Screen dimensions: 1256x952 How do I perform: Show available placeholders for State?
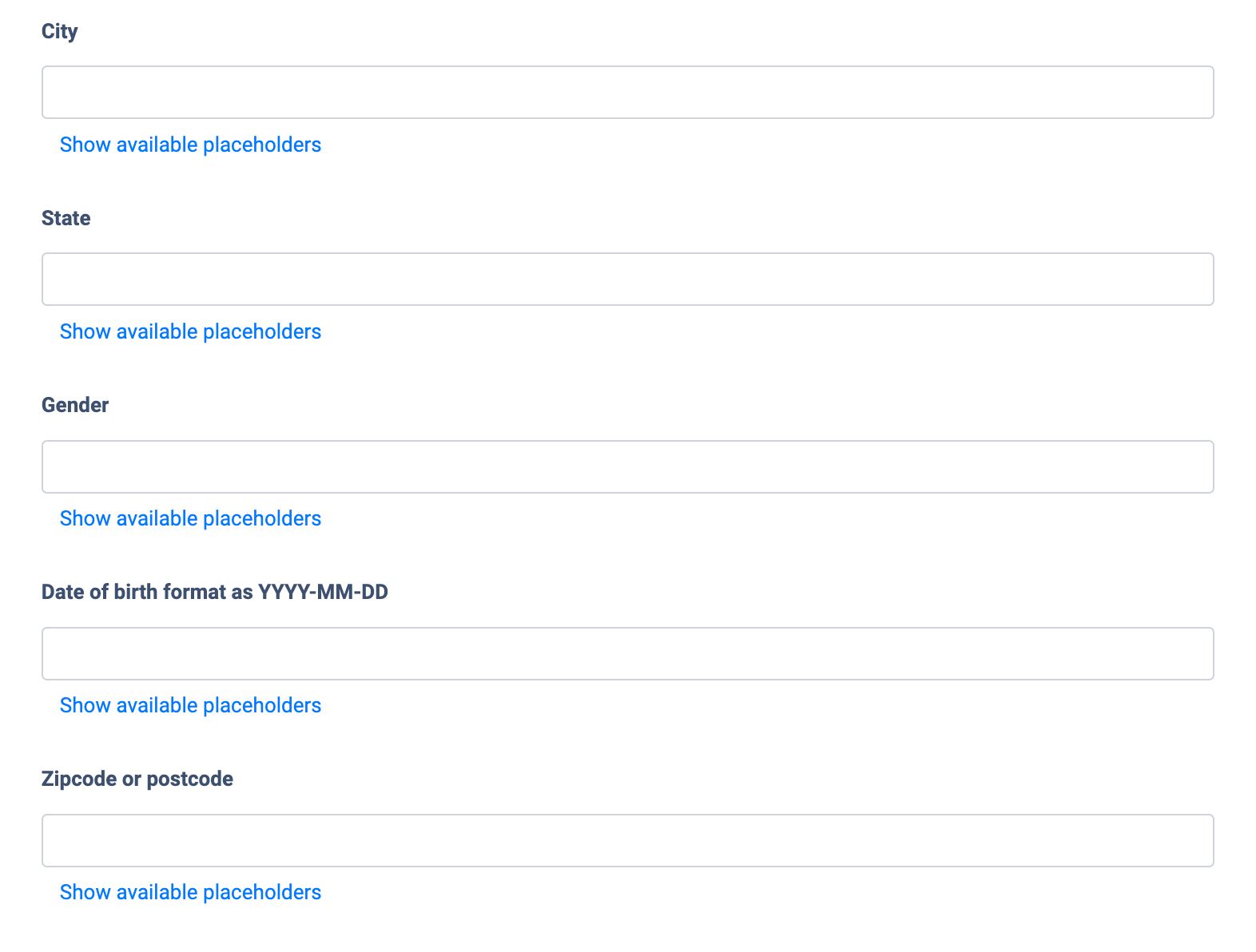click(190, 331)
